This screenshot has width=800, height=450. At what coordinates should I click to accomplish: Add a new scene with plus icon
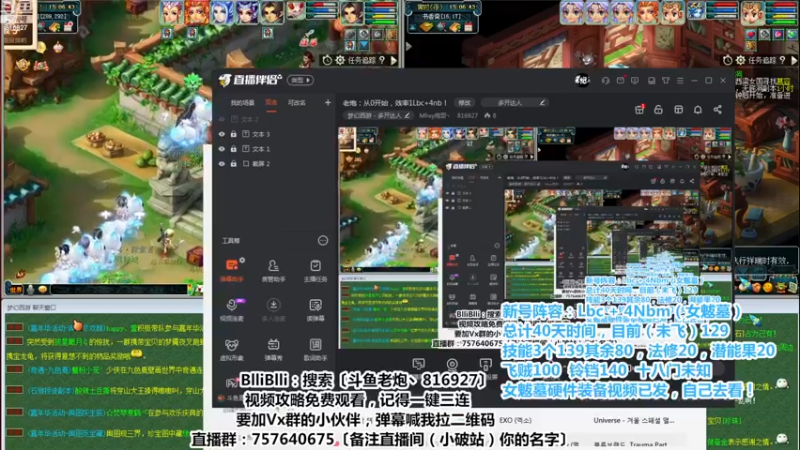[x=328, y=103]
